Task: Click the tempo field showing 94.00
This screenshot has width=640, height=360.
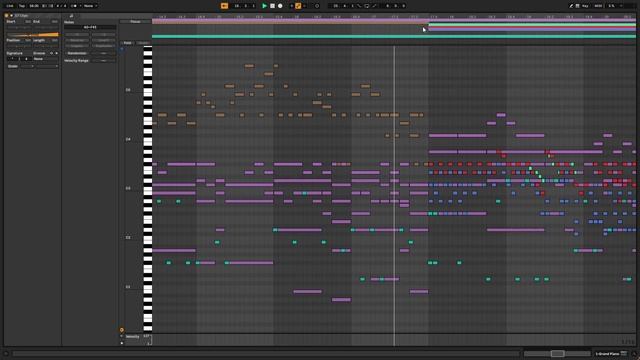Action: click(x=34, y=6)
